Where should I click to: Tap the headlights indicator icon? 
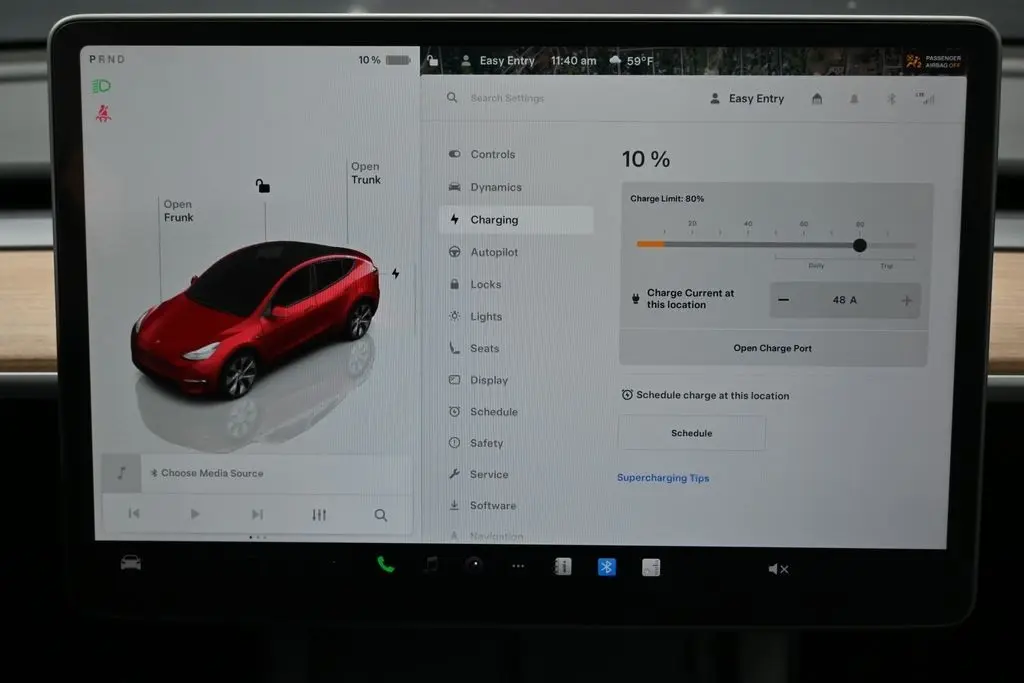pos(101,86)
